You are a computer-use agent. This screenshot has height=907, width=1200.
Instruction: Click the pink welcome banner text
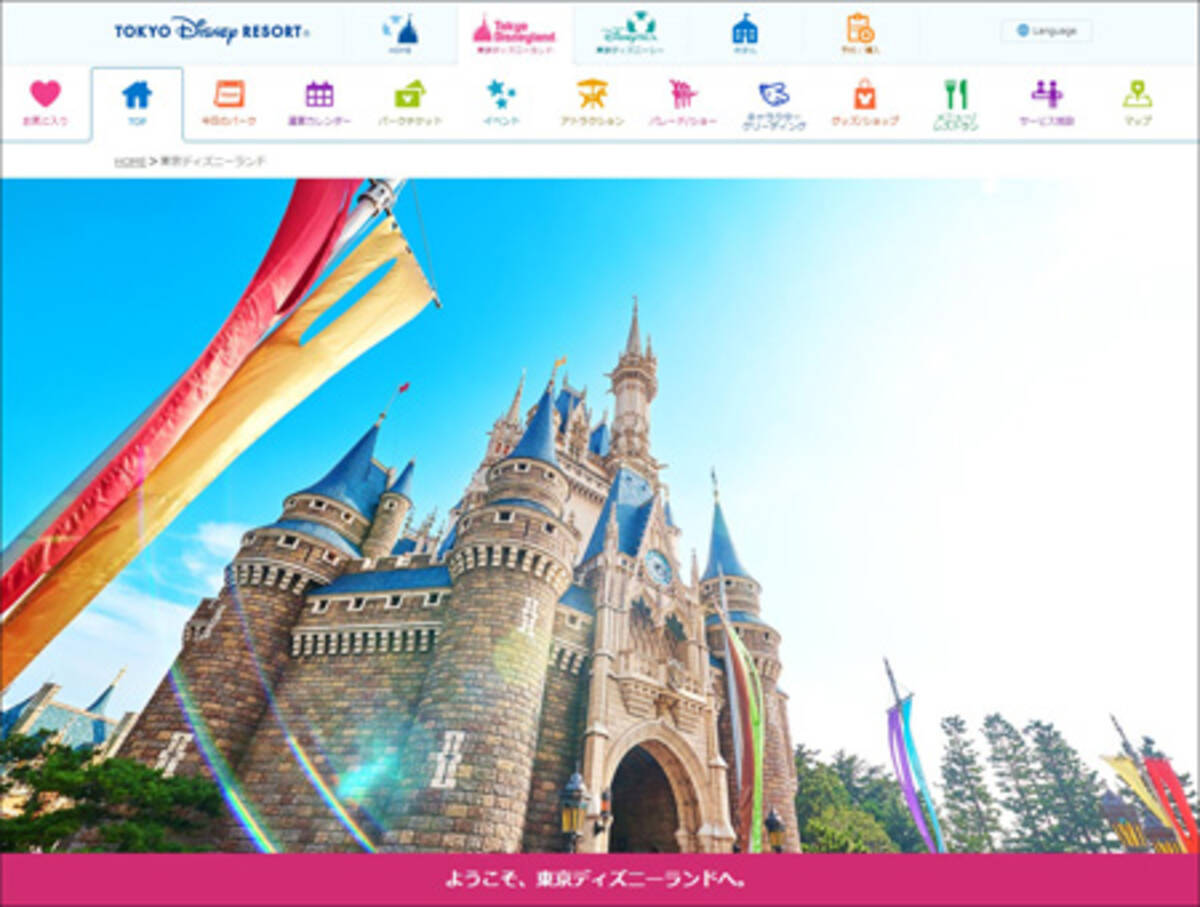(595, 881)
